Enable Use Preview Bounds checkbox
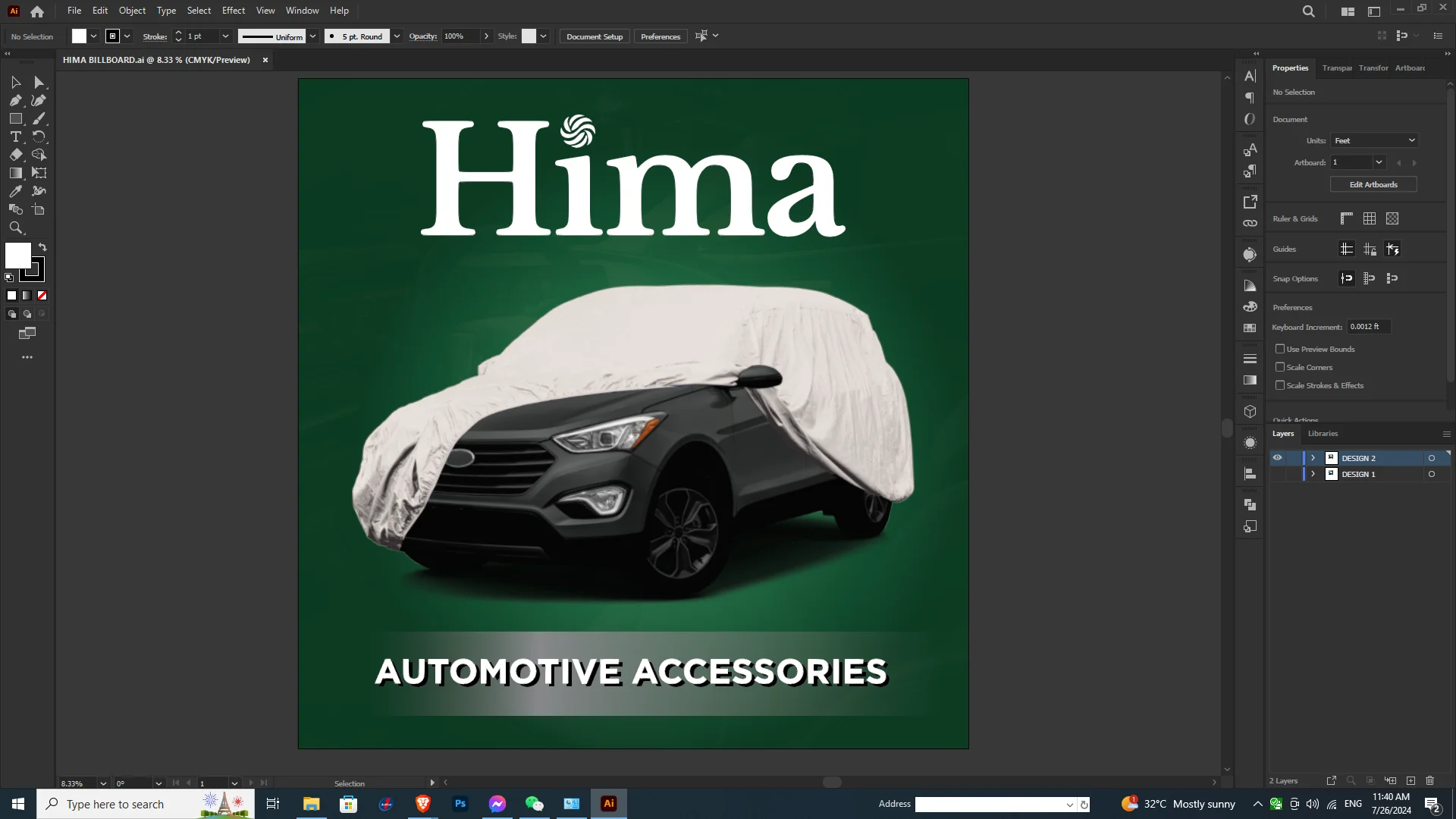The width and height of the screenshot is (1456, 819). pyautogui.click(x=1280, y=349)
